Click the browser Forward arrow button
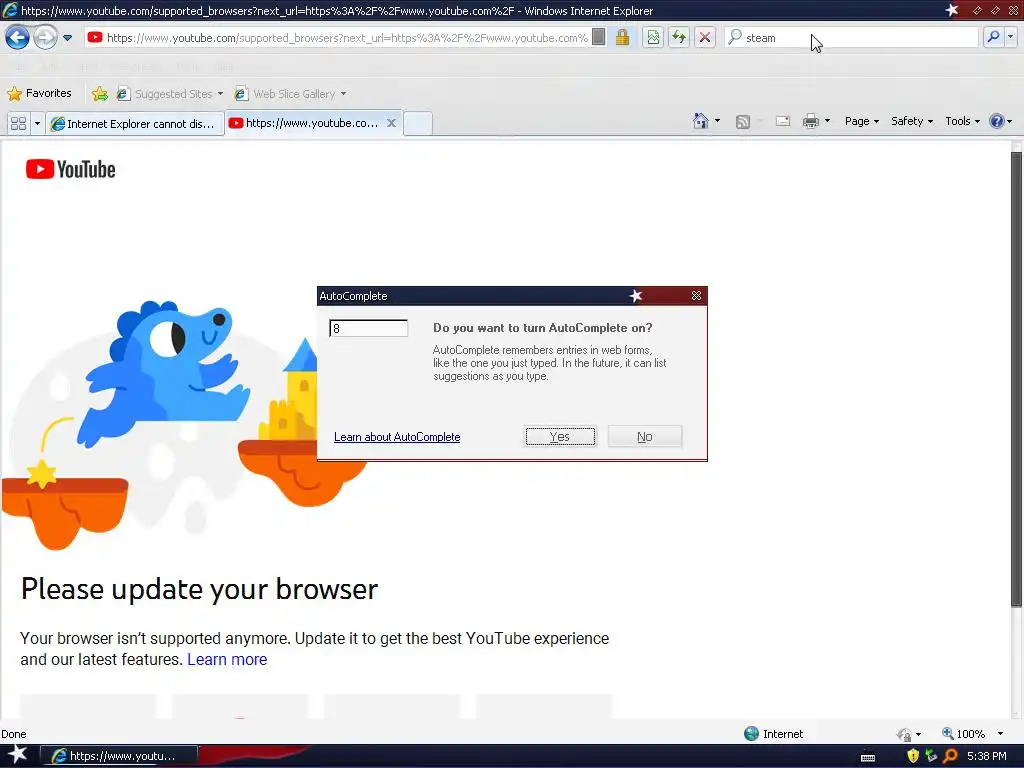Viewport: 1024px width, 768px height. 45,37
